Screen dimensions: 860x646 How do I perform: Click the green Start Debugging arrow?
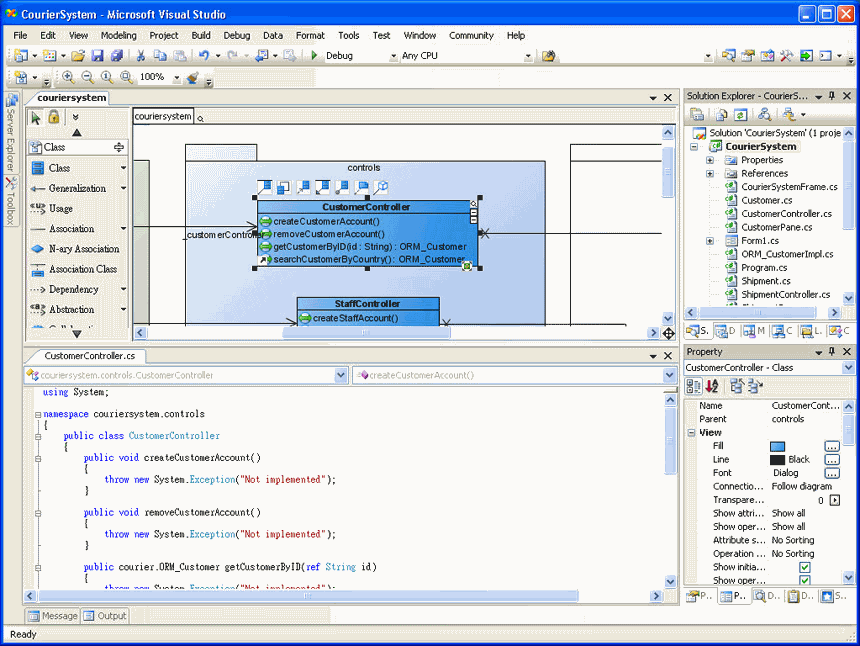point(314,56)
